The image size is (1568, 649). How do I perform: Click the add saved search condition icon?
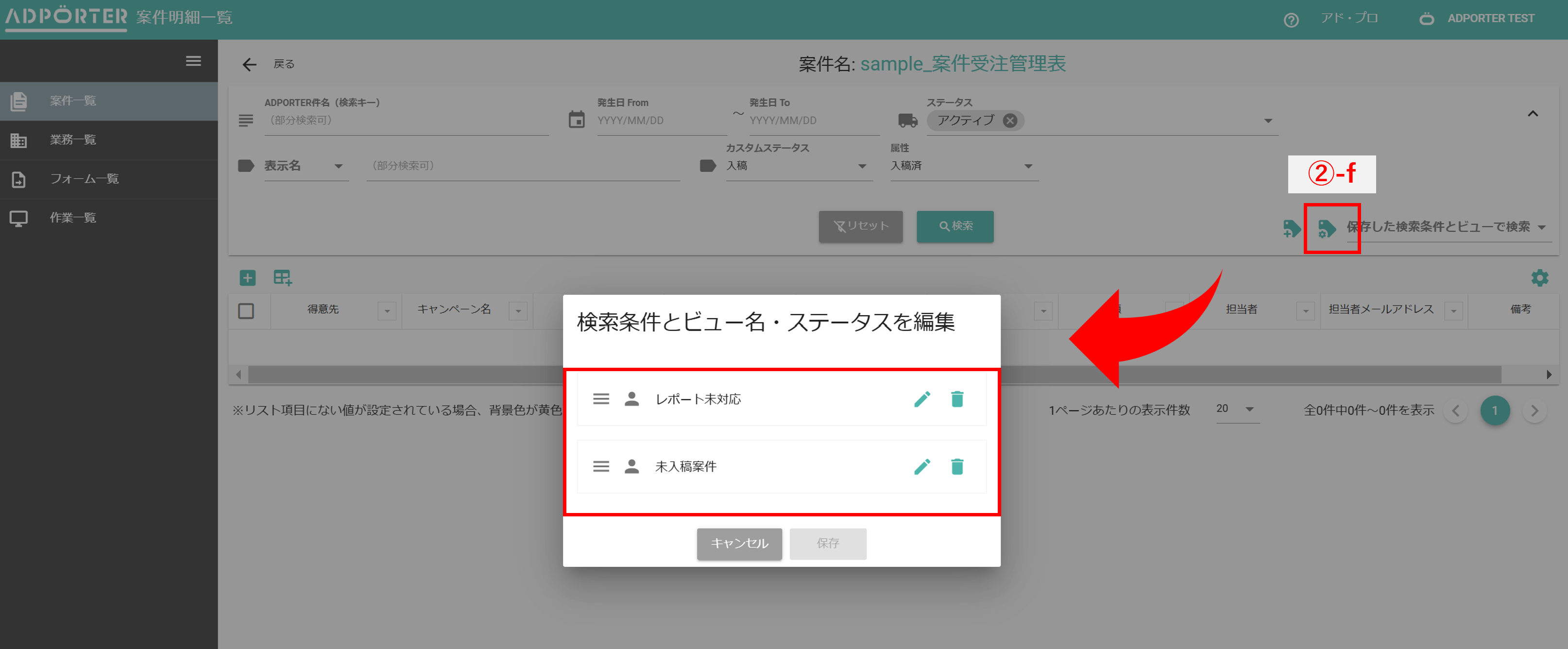[x=1291, y=229]
